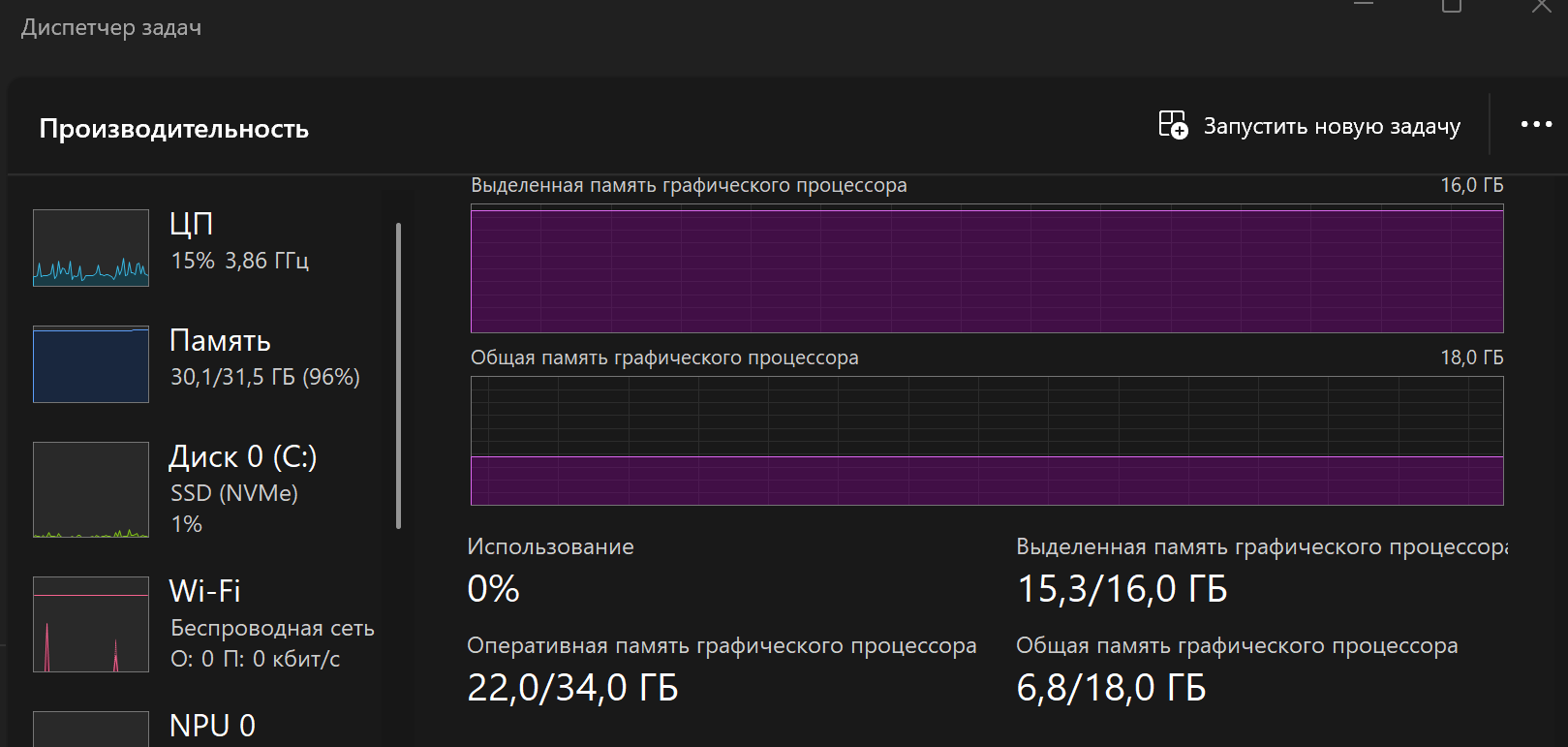Select the NPU 0 sidebar label
This screenshot has height=747, width=1568.
click(x=212, y=726)
